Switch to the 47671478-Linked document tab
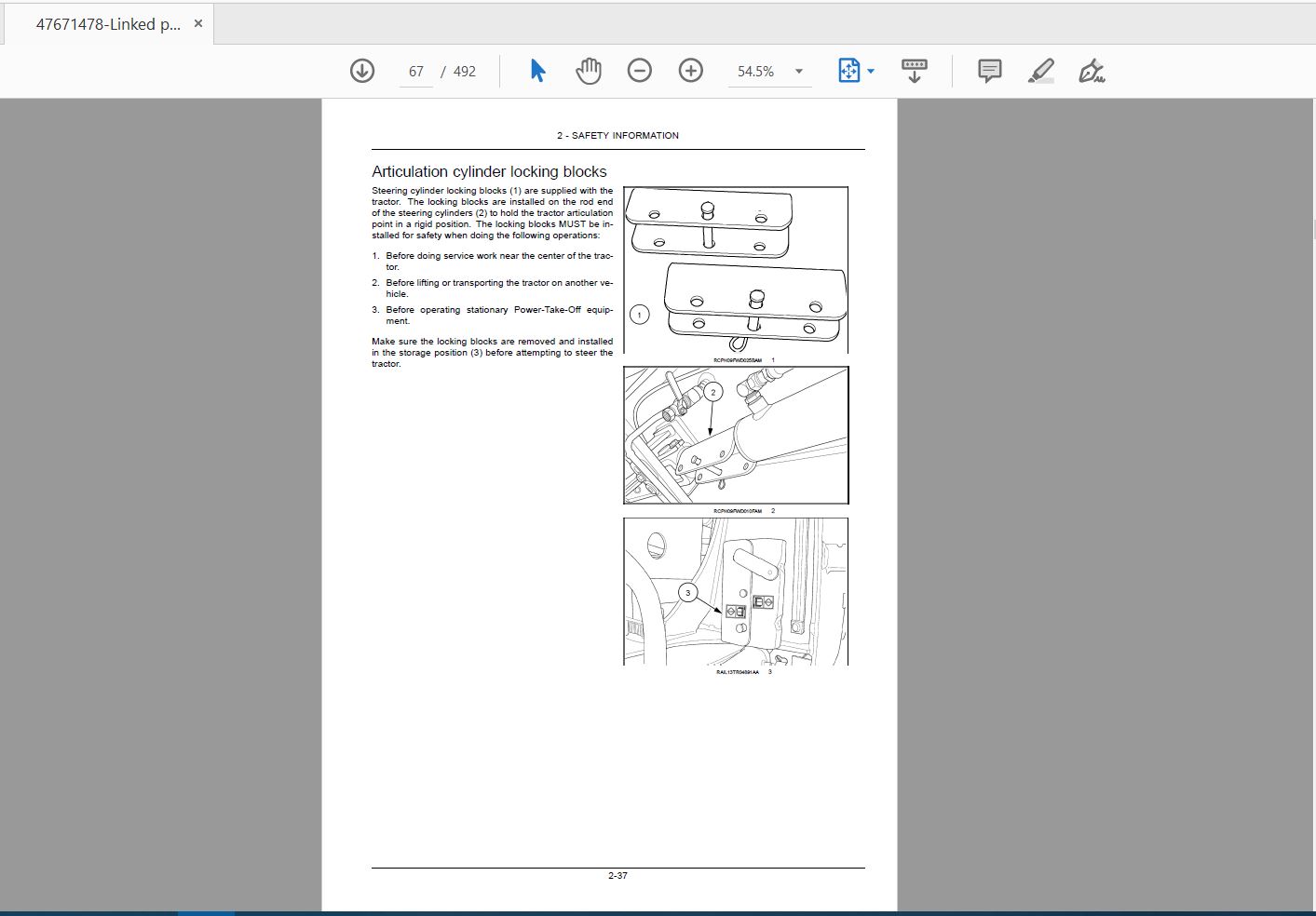This screenshot has height=916, width=1316. click(108, 24)
